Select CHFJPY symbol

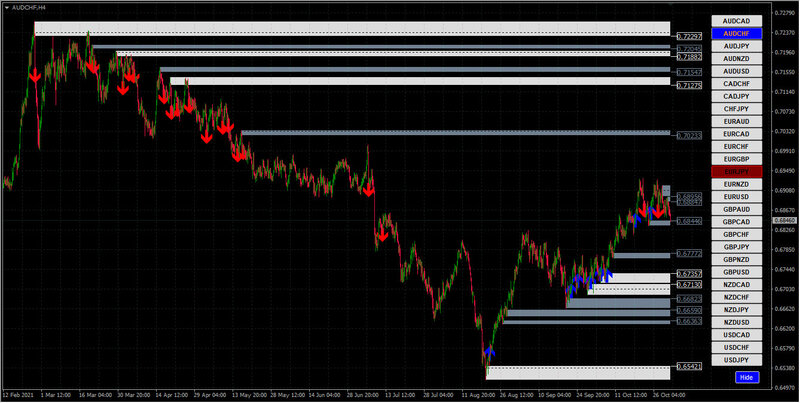pos(737,109)
